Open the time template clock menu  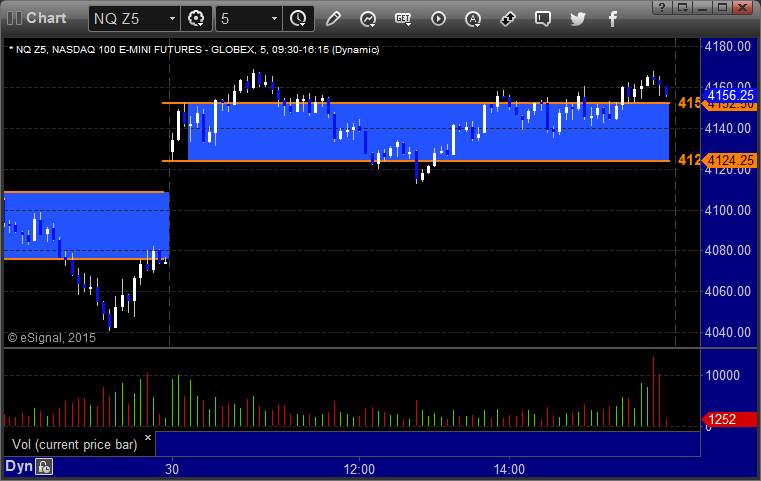(298, 18)
